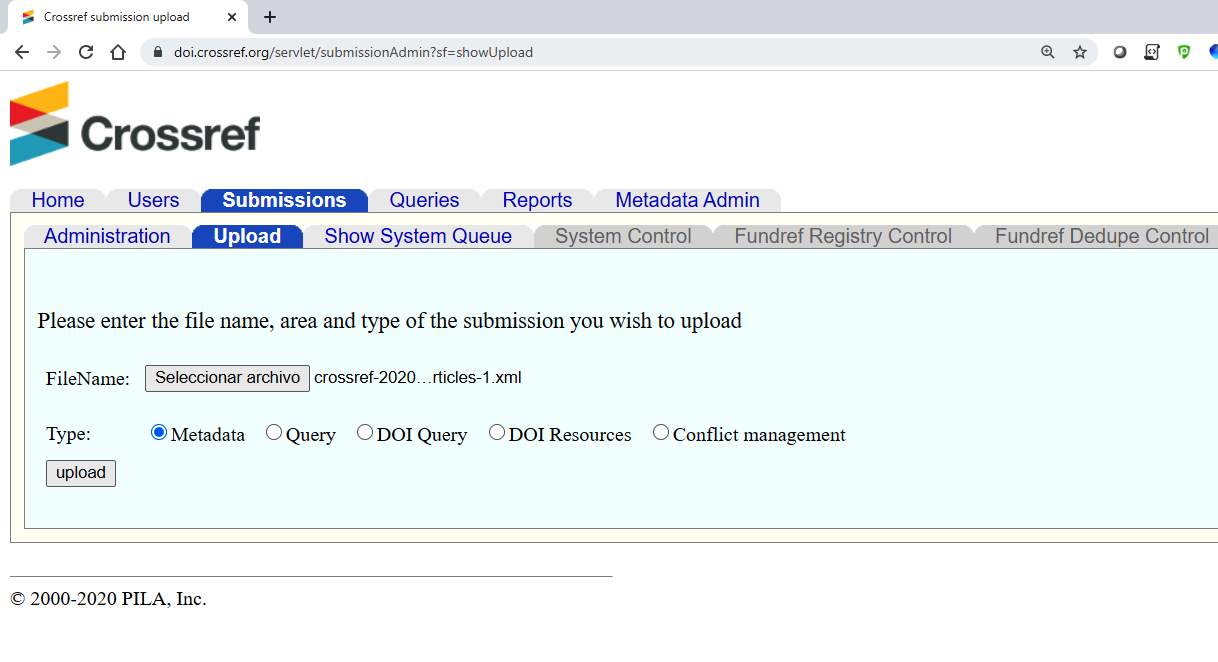Open the Reports section
Viewport: 1218px width, 662px height.
(537, 200)
